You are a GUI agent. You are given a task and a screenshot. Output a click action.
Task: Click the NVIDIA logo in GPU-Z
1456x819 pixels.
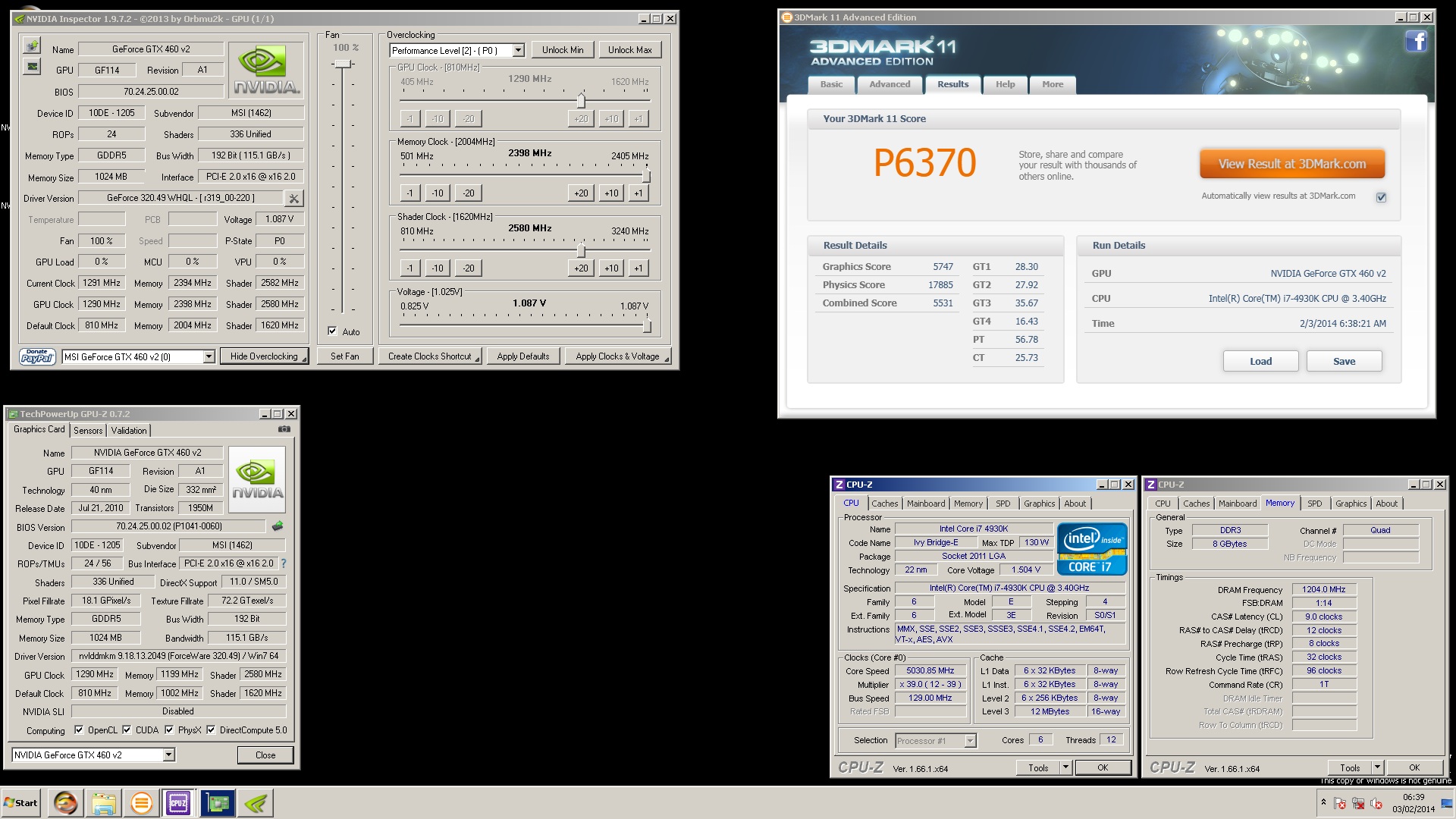257,480
